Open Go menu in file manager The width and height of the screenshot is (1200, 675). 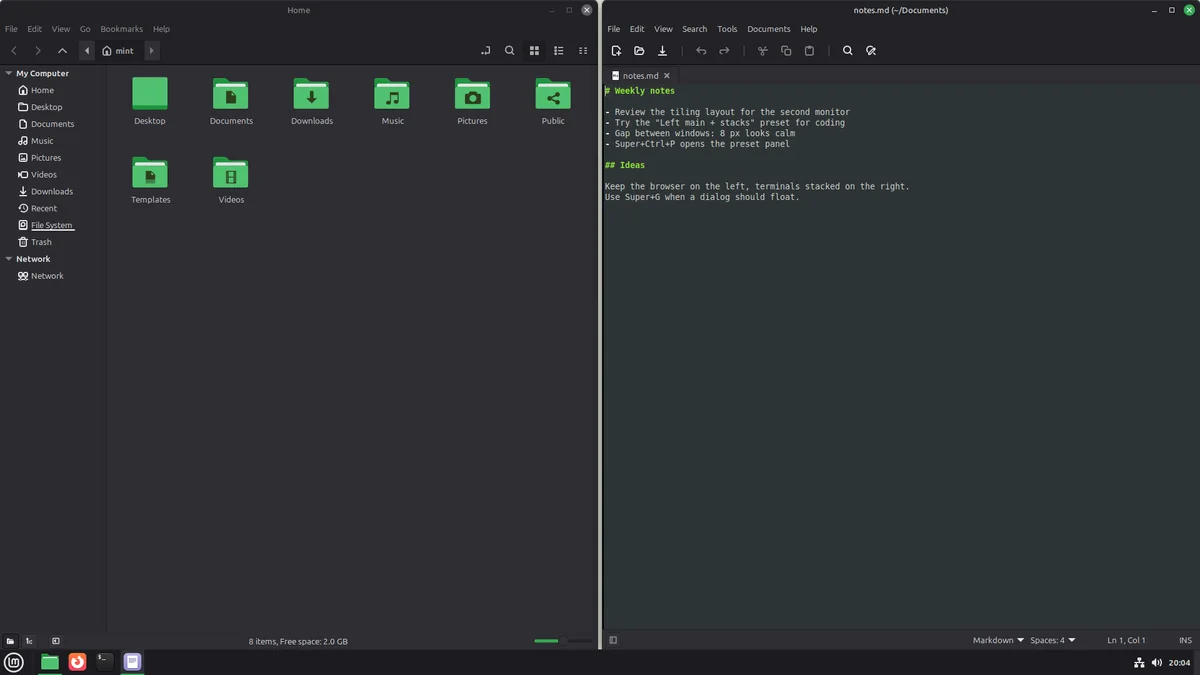[x=85, y=29]
